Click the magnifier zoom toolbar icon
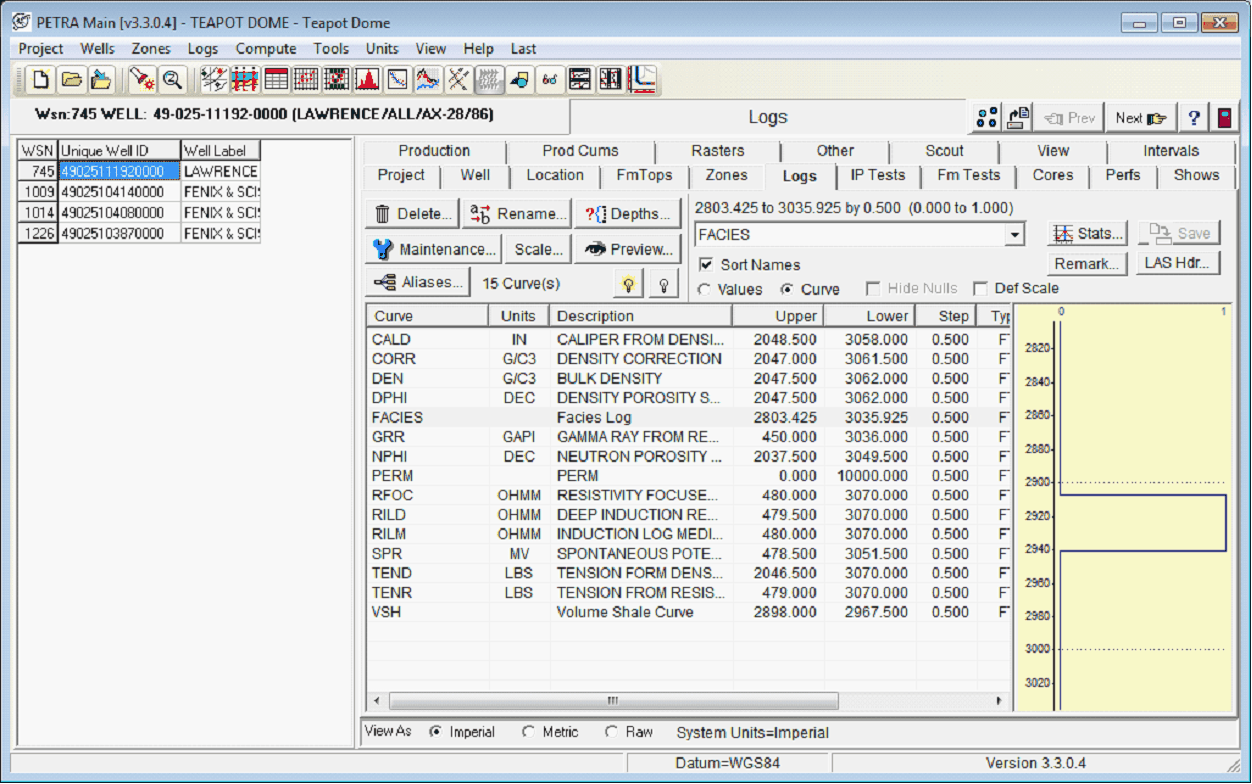 (x=172, y=80)
